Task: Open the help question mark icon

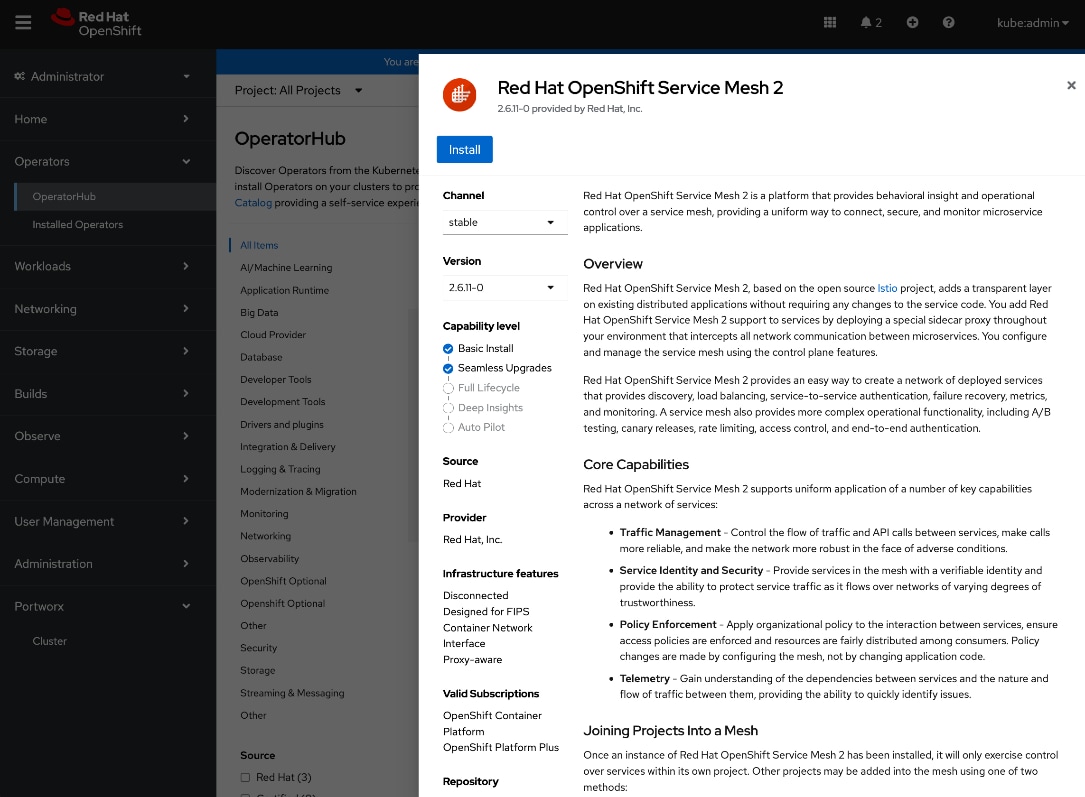Action: (x=948, y=22)
